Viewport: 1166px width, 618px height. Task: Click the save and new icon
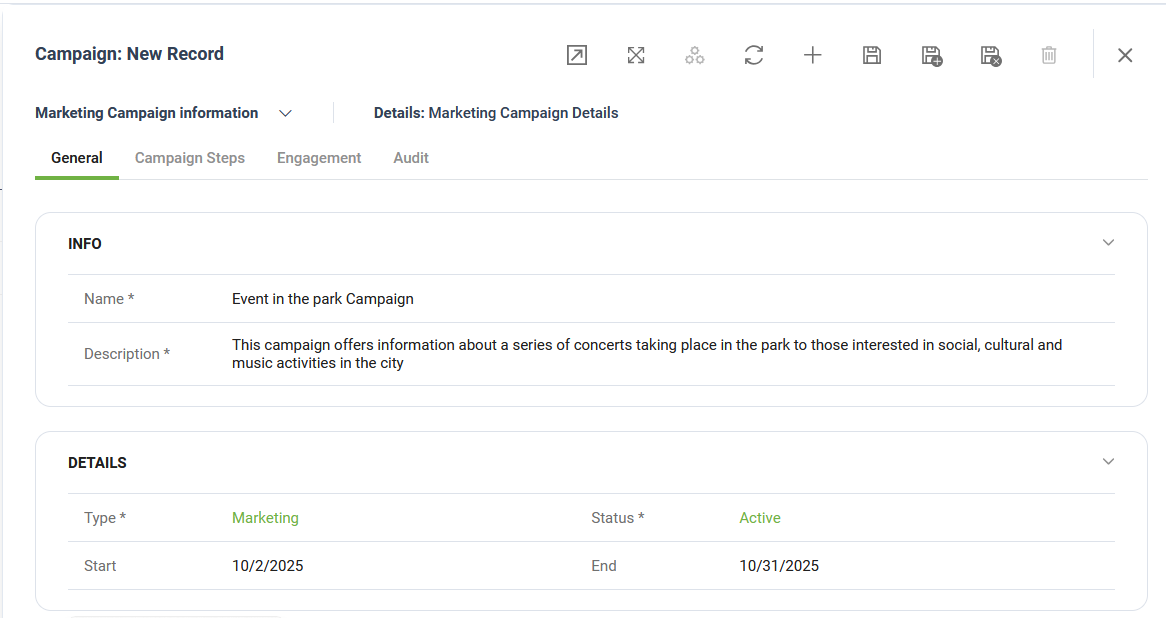click(931, 56)
